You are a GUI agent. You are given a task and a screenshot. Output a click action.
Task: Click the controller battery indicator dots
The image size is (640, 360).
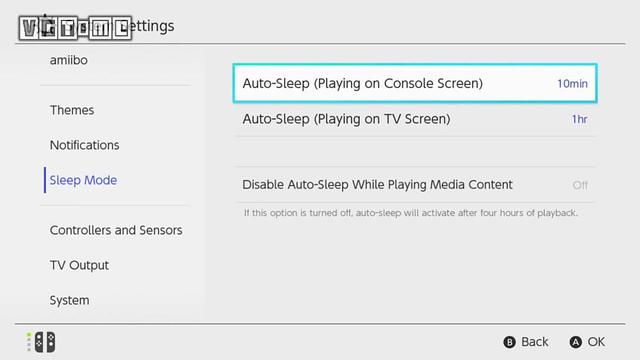click(29, 342)
